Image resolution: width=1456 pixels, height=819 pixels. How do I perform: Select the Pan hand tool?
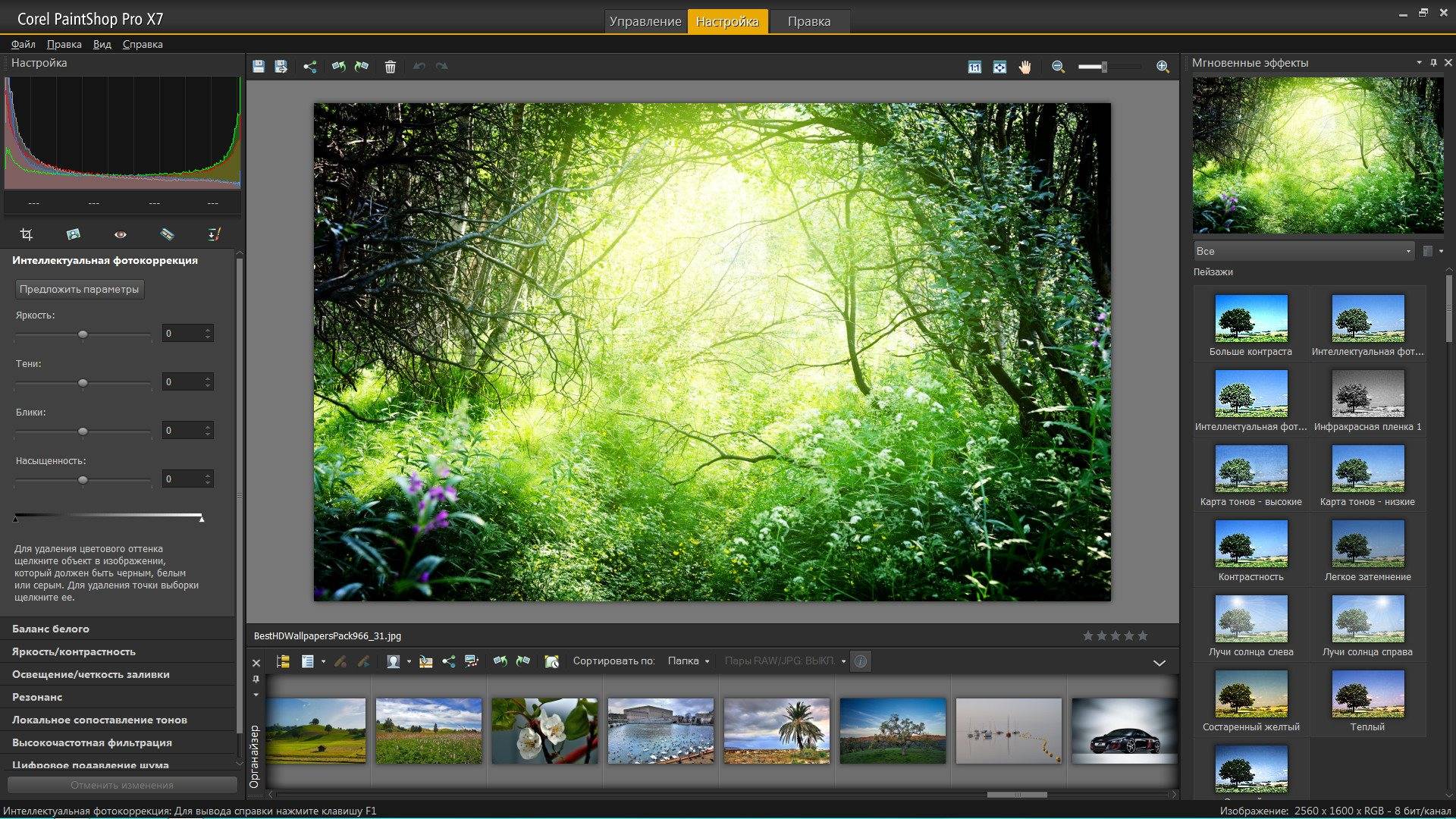pos(1025,67)
